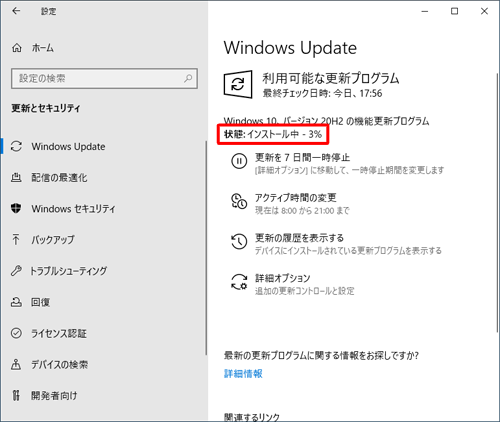Screen dimensions: 500x422
Task: Click the 回復 recovery icon
Action: [16, 302]
